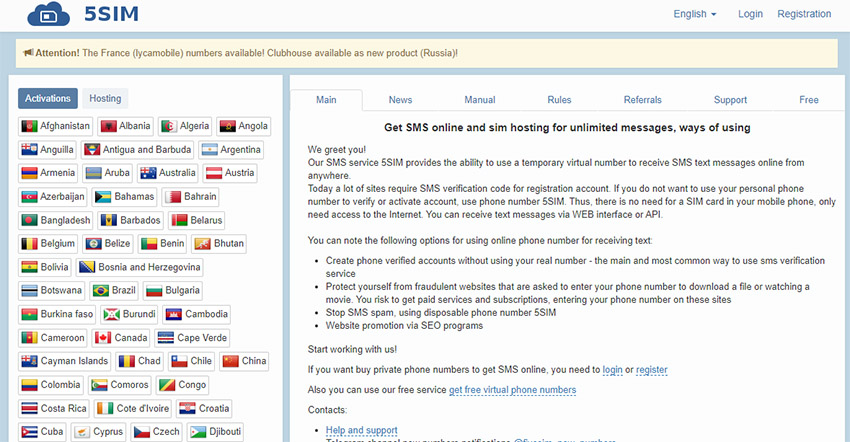Choose the Croatia country name

[x=214, y=408]
